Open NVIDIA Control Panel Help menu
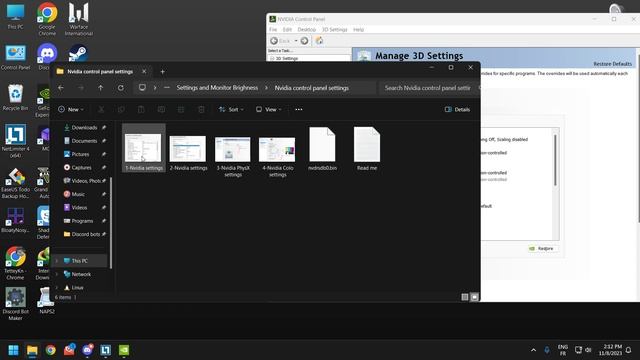This screenshot has width=640, height=360. click(x=358, y=29)
